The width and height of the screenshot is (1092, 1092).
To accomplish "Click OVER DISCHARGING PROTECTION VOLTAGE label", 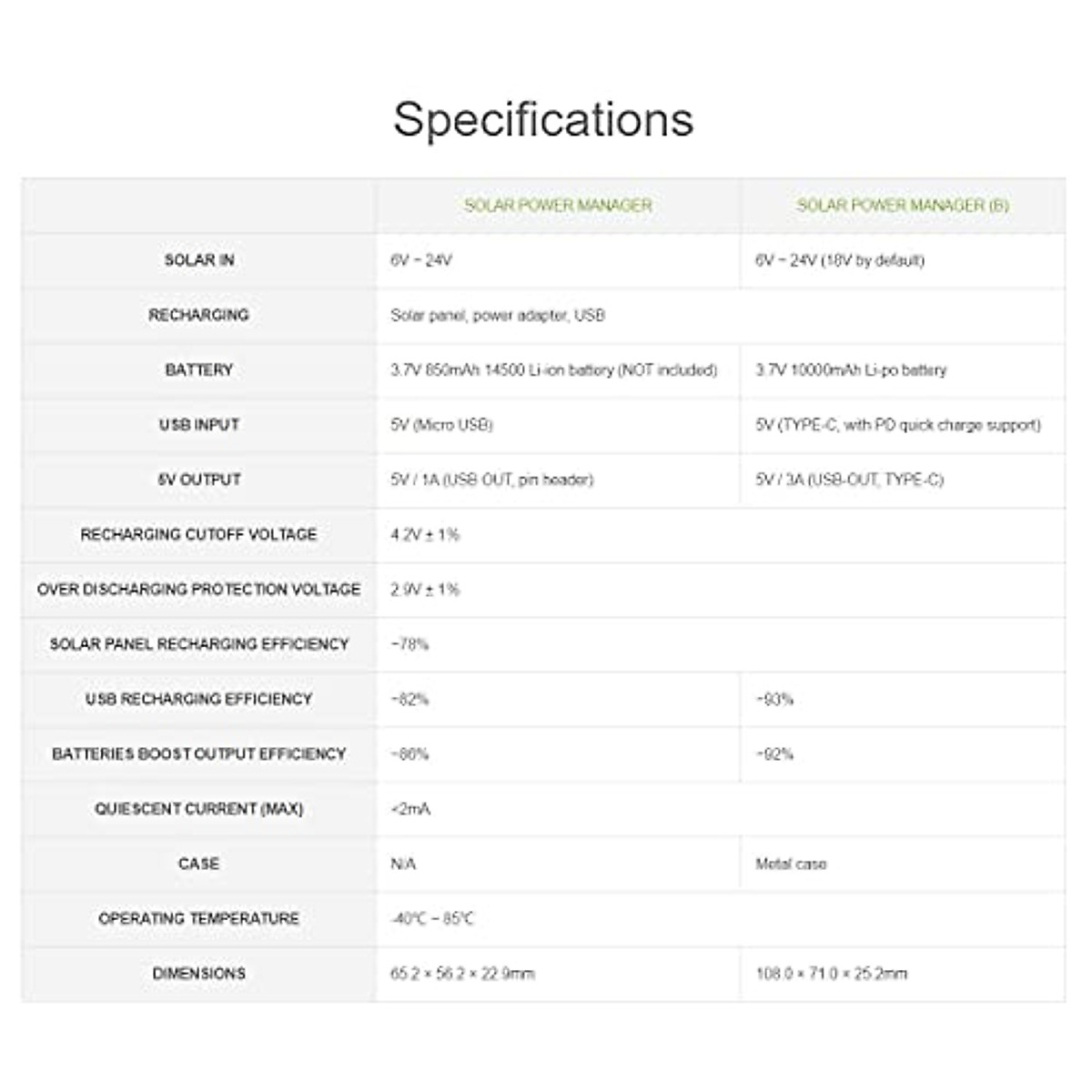I will click(x=198, y=590).
